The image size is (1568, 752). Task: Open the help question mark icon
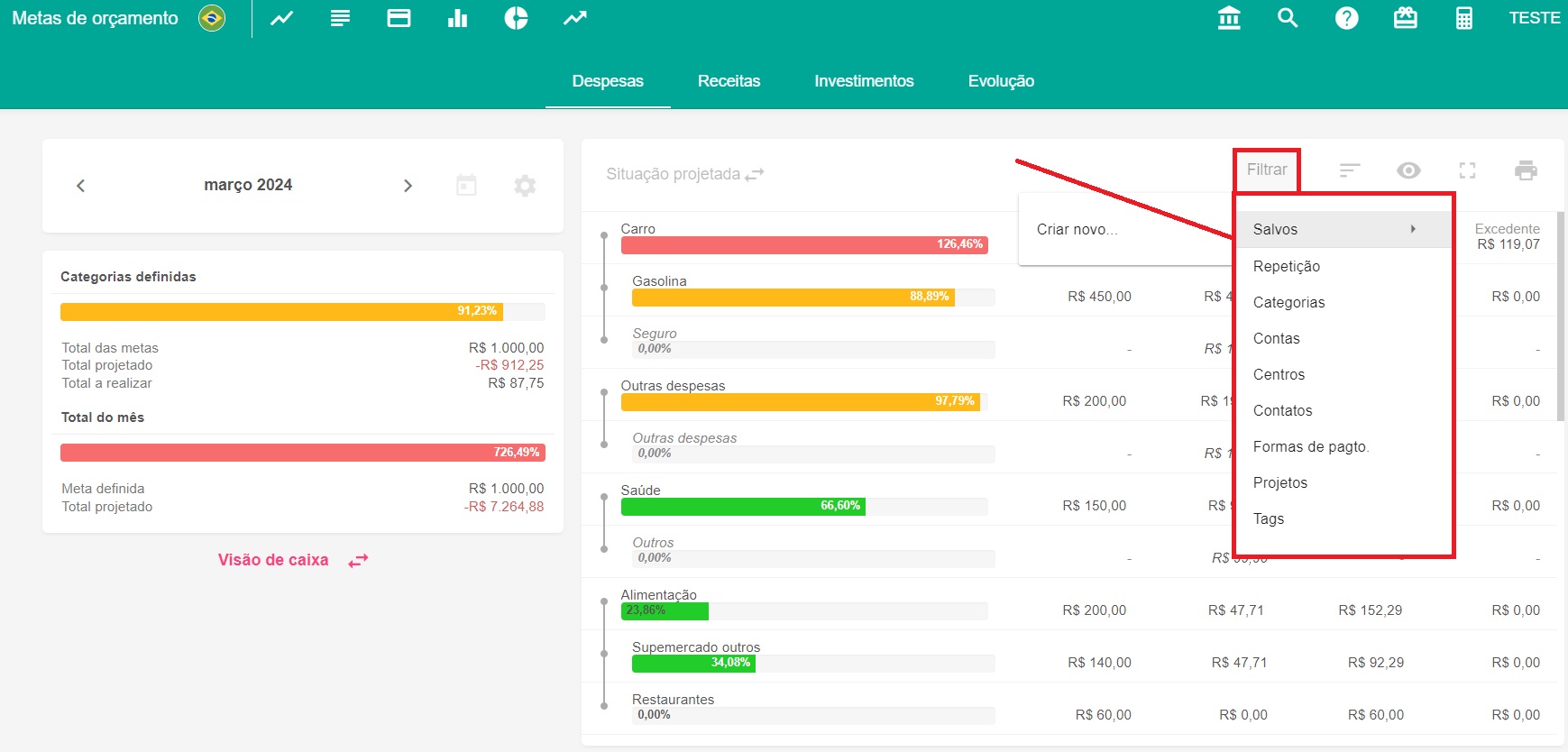click(1346, 18)
